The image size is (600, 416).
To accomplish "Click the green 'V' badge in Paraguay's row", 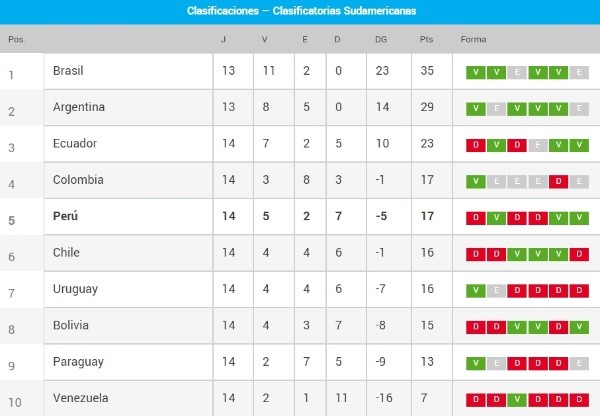I will click(476, 364).
